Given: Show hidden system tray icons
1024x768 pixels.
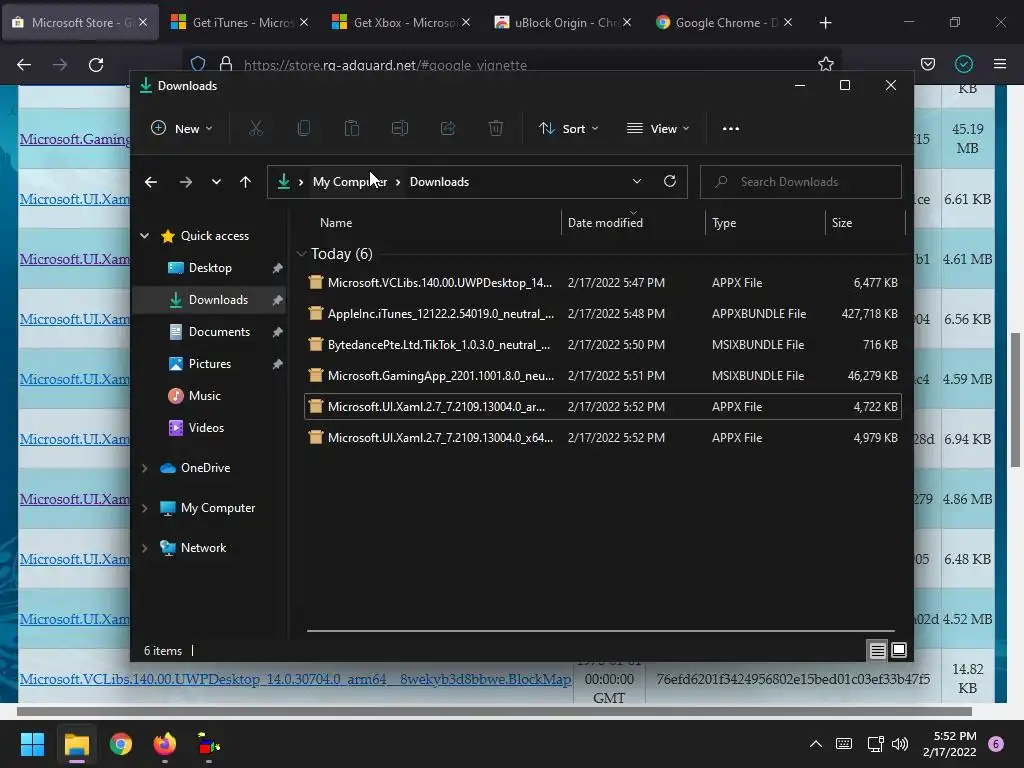Looking at the screenshot, I should point(816,744).
